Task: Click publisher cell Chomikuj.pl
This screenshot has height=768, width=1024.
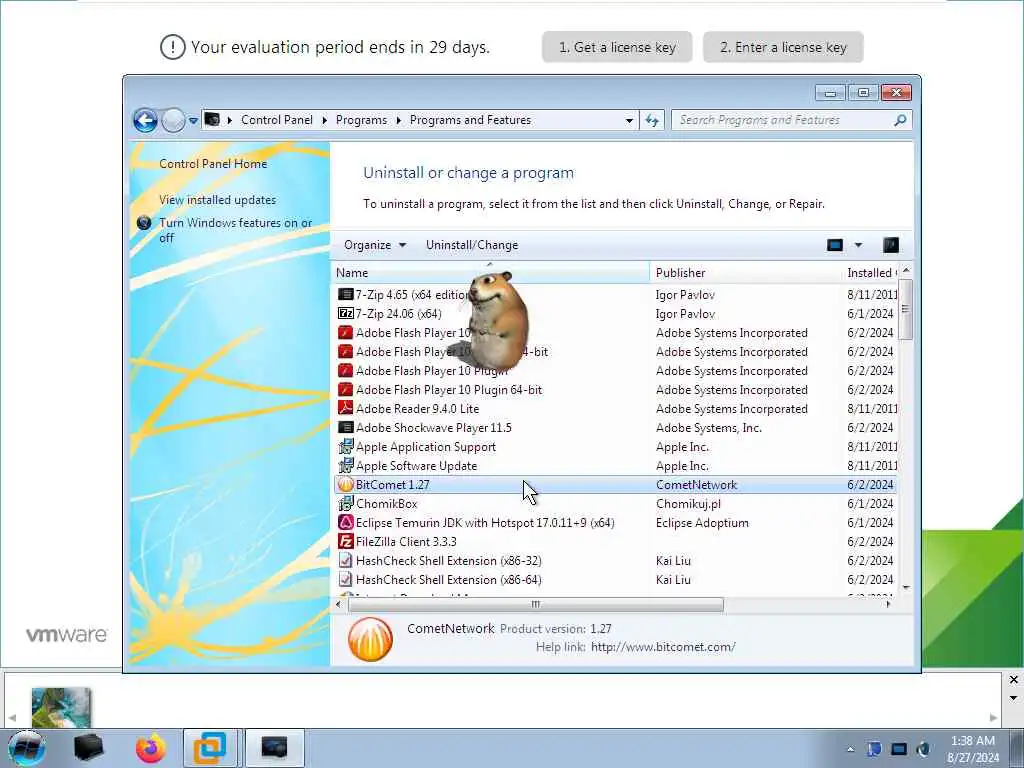Action: (x=688, y=504)
